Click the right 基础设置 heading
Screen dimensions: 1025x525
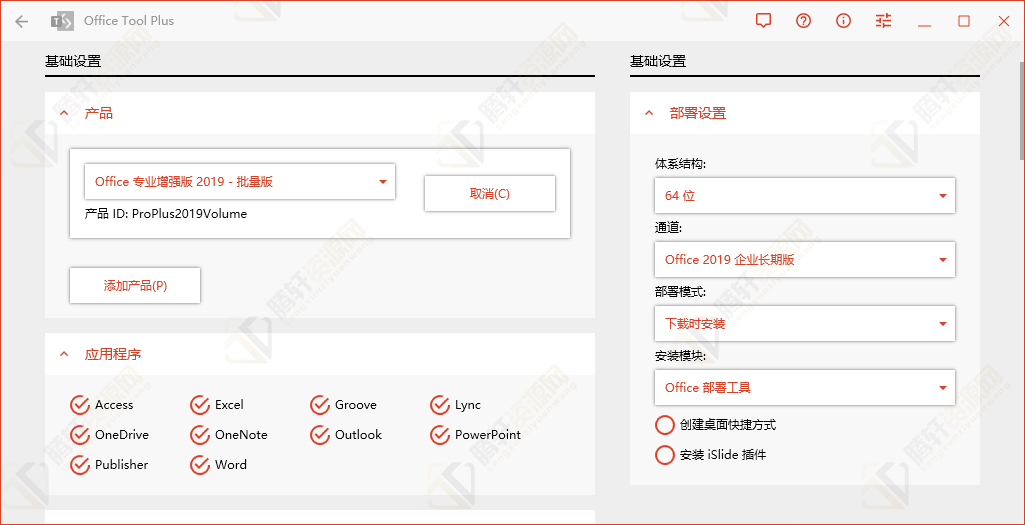click(x=658, y=62)
